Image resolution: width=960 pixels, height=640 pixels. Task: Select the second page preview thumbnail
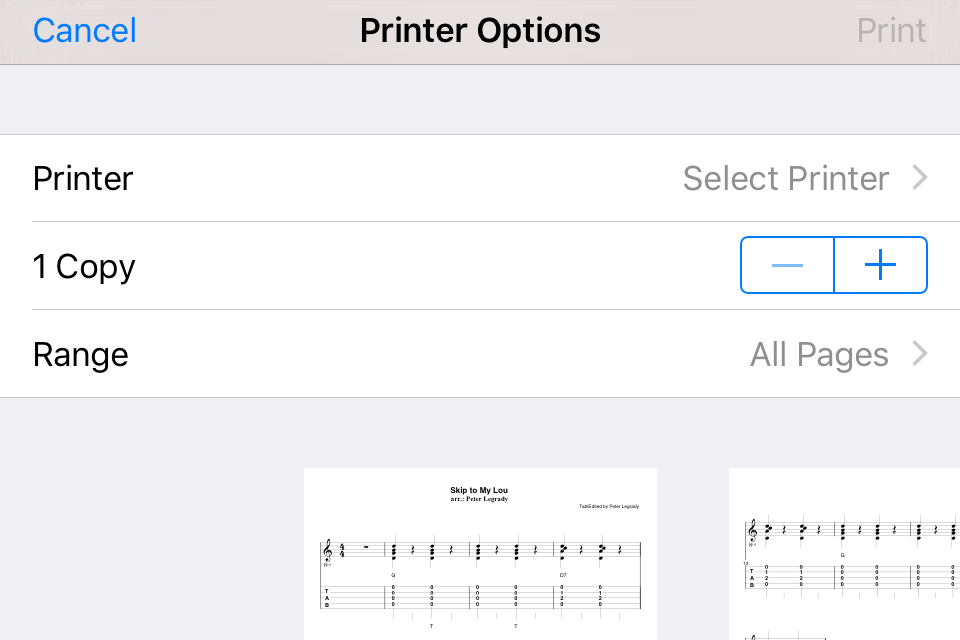point(844,553)
